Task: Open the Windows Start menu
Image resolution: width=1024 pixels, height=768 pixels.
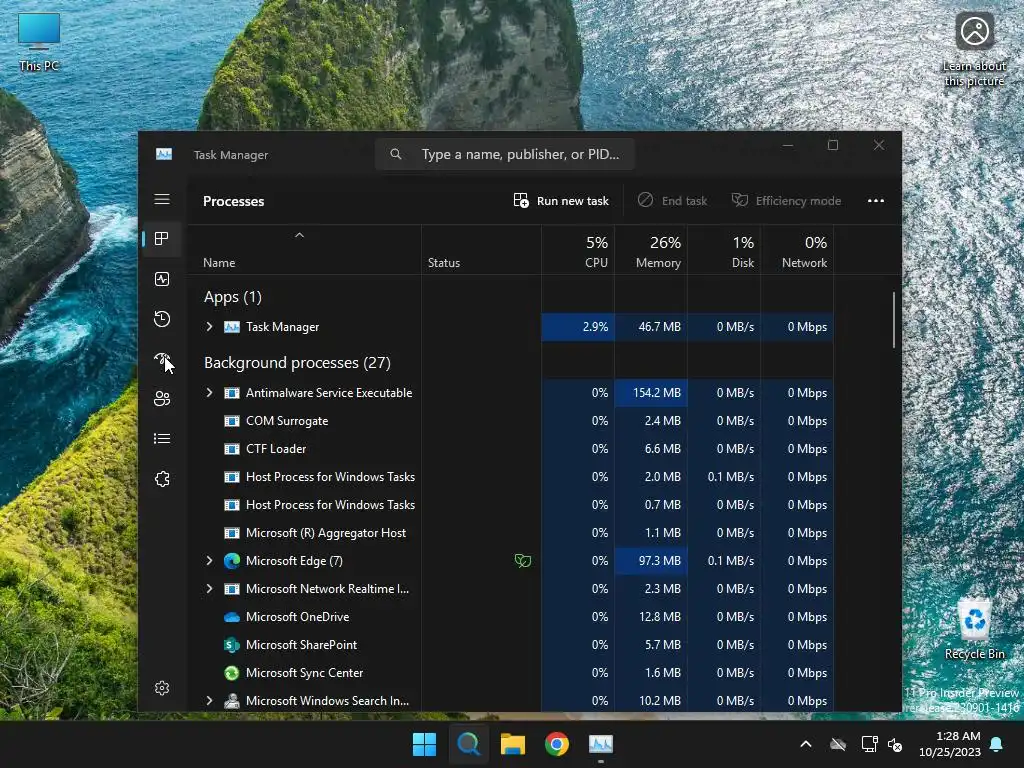Action: (x=424, y=744)
